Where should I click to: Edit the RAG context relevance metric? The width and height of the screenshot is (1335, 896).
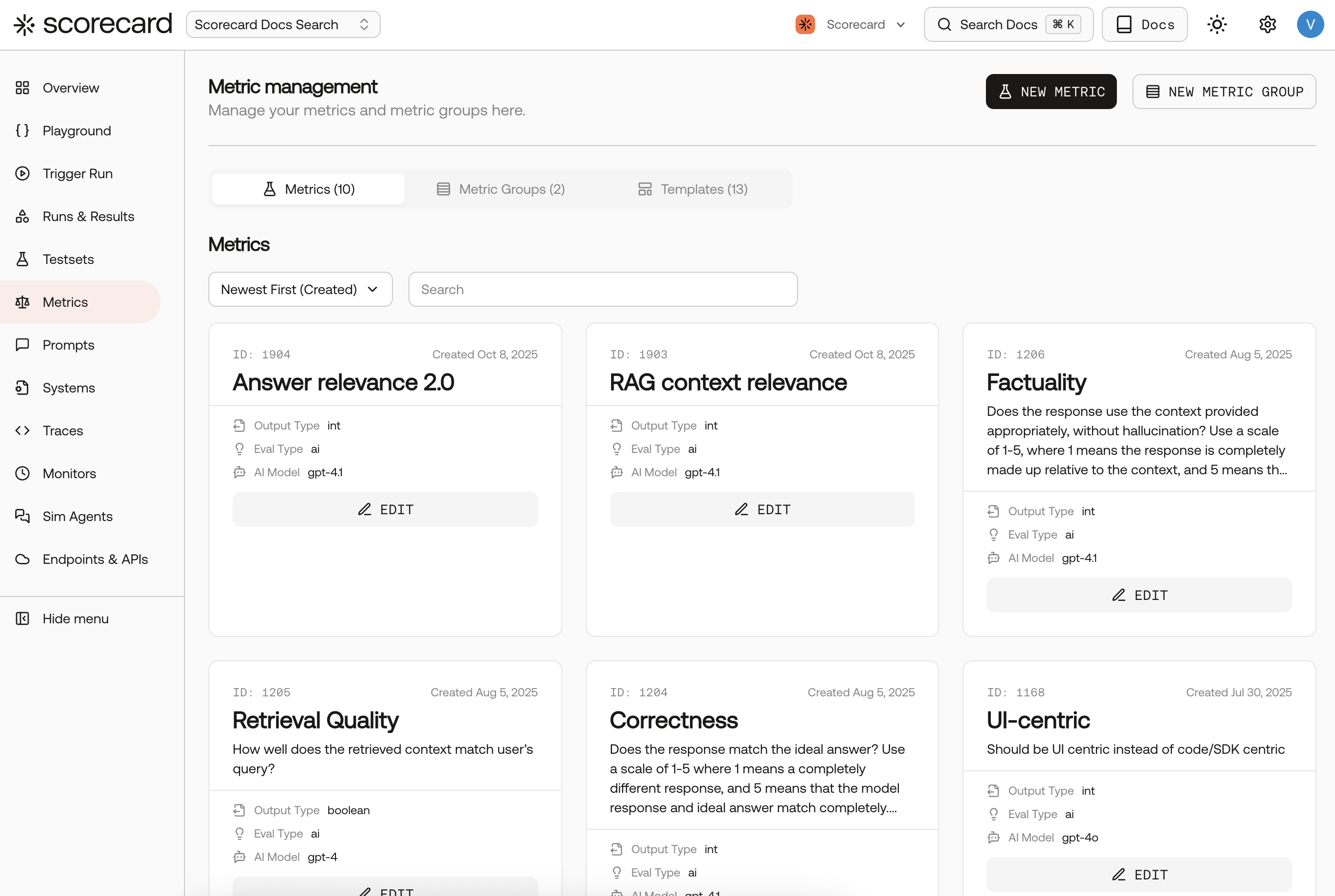click(x=762, y=509)
